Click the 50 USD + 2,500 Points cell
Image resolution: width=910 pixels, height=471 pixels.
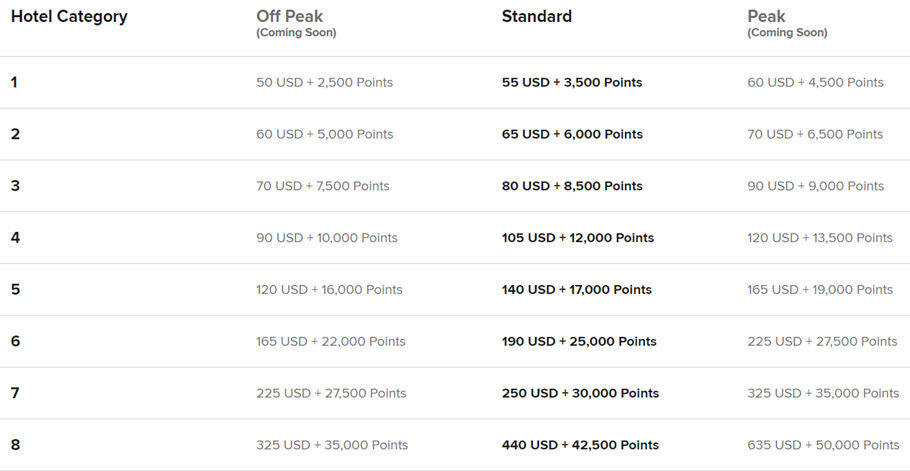click(324, 82)
